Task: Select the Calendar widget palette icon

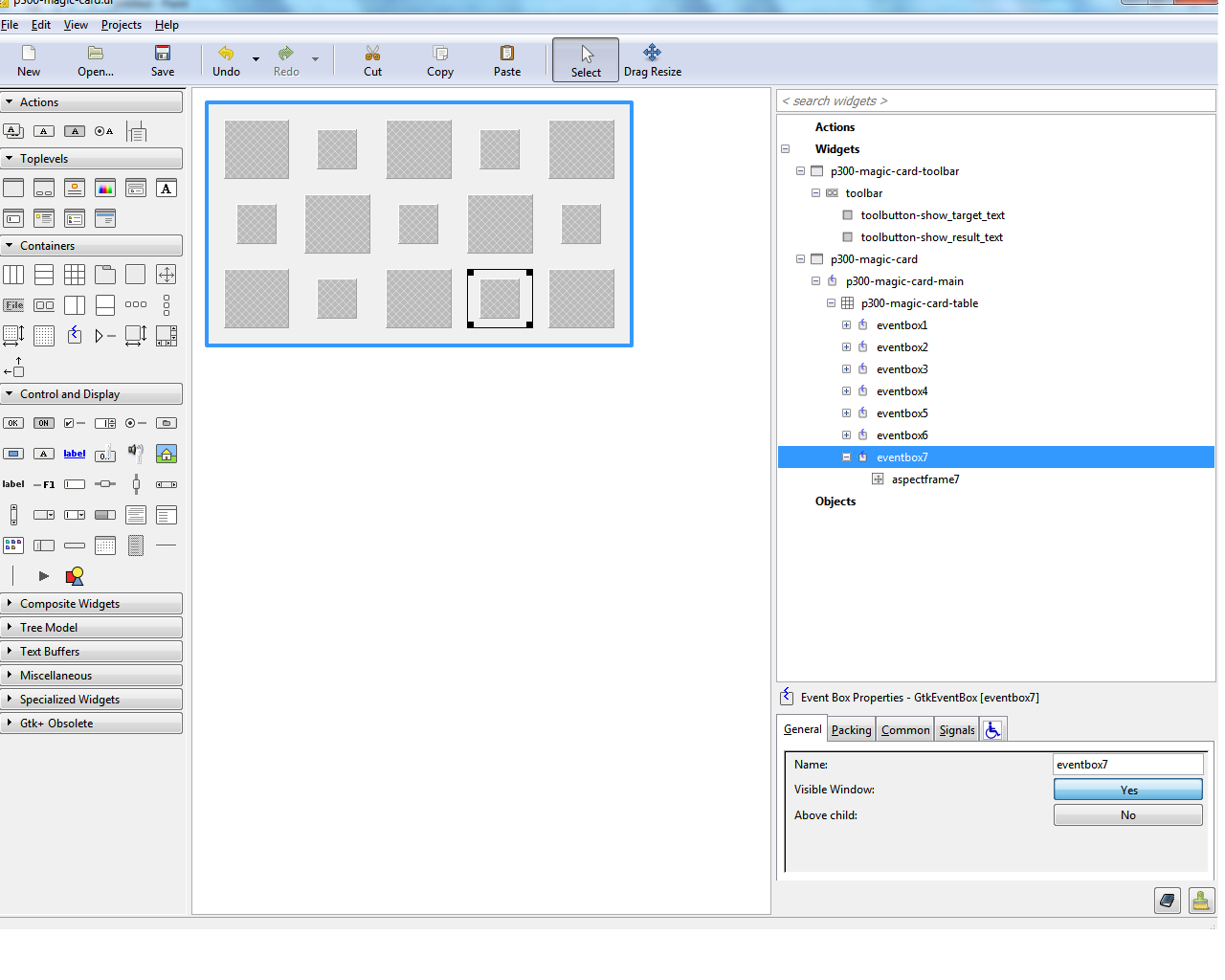Action: 105,546
